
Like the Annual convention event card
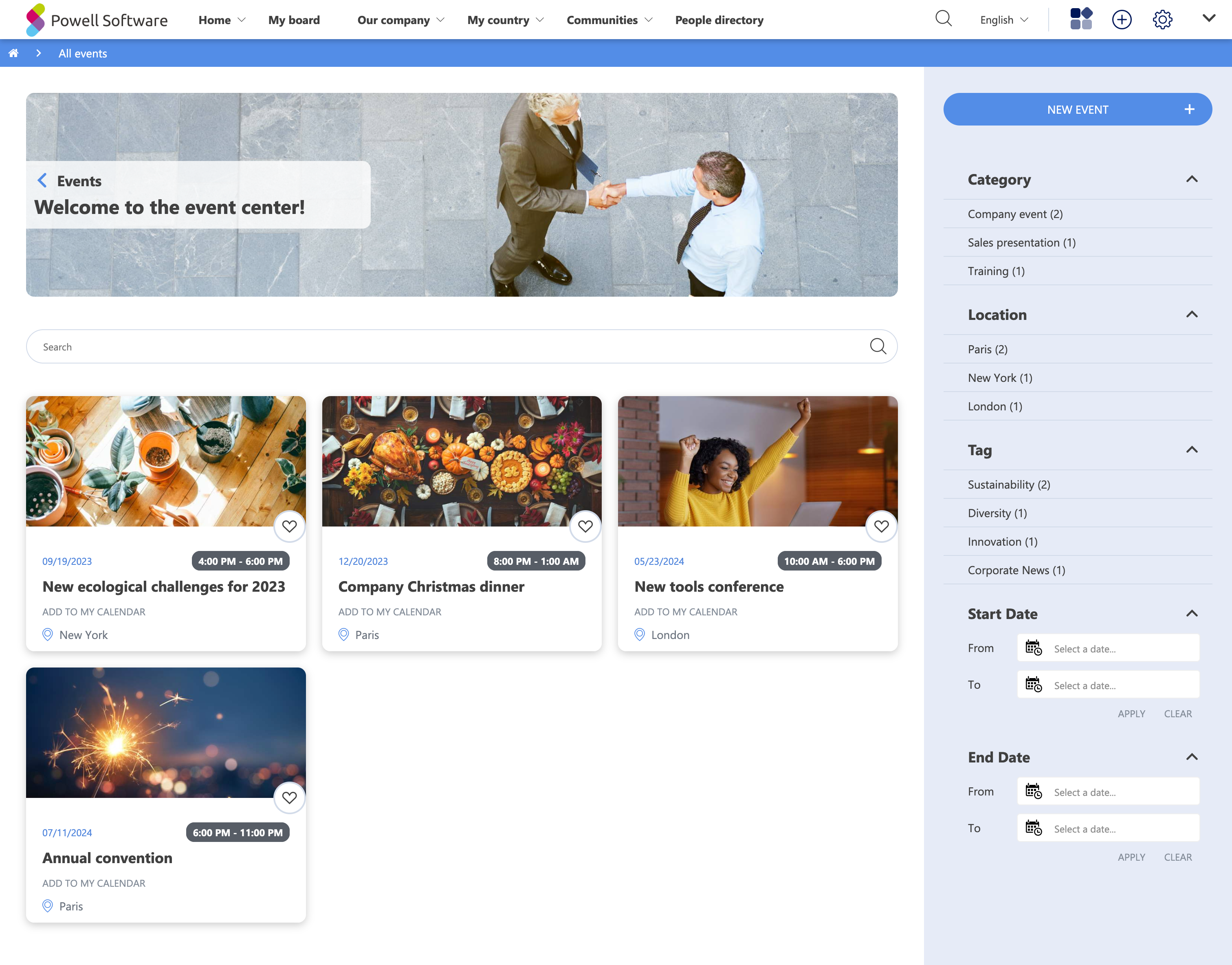[289, 797]
